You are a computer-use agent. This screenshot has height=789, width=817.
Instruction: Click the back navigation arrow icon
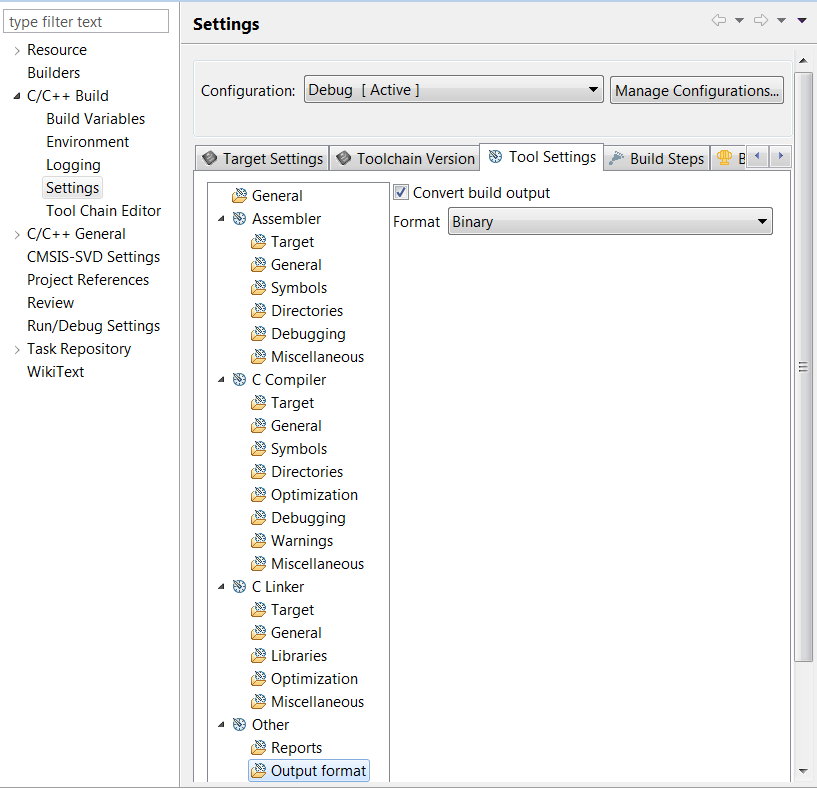pyautogui.click(x=718, y=21)
